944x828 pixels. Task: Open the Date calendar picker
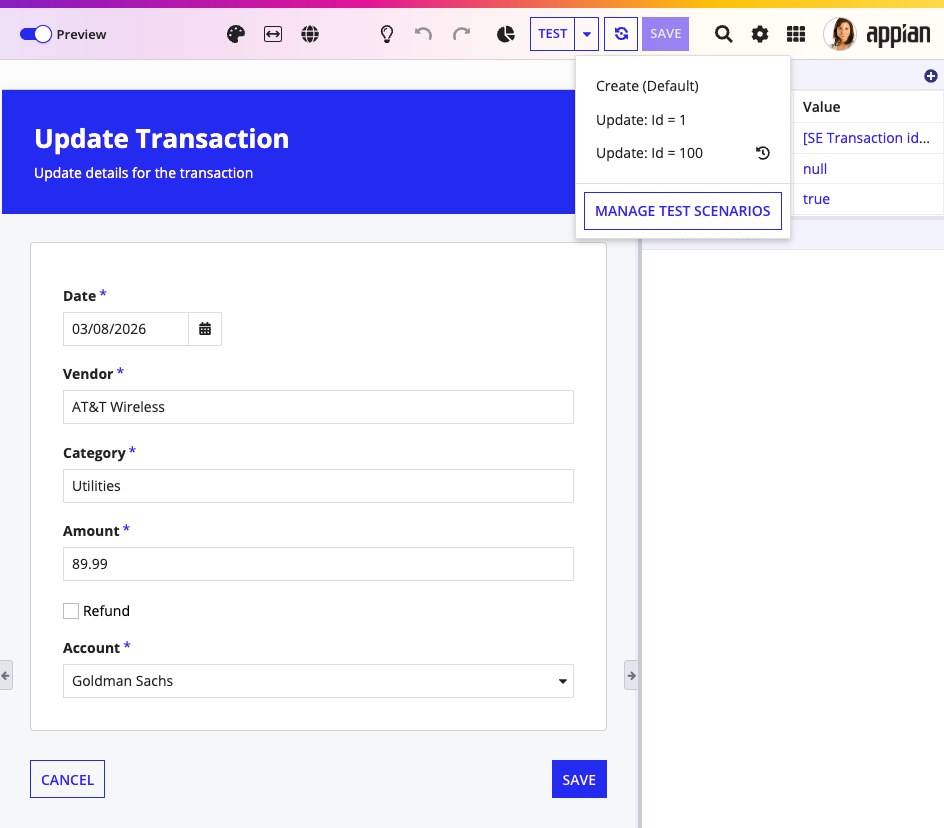point(205,329)
